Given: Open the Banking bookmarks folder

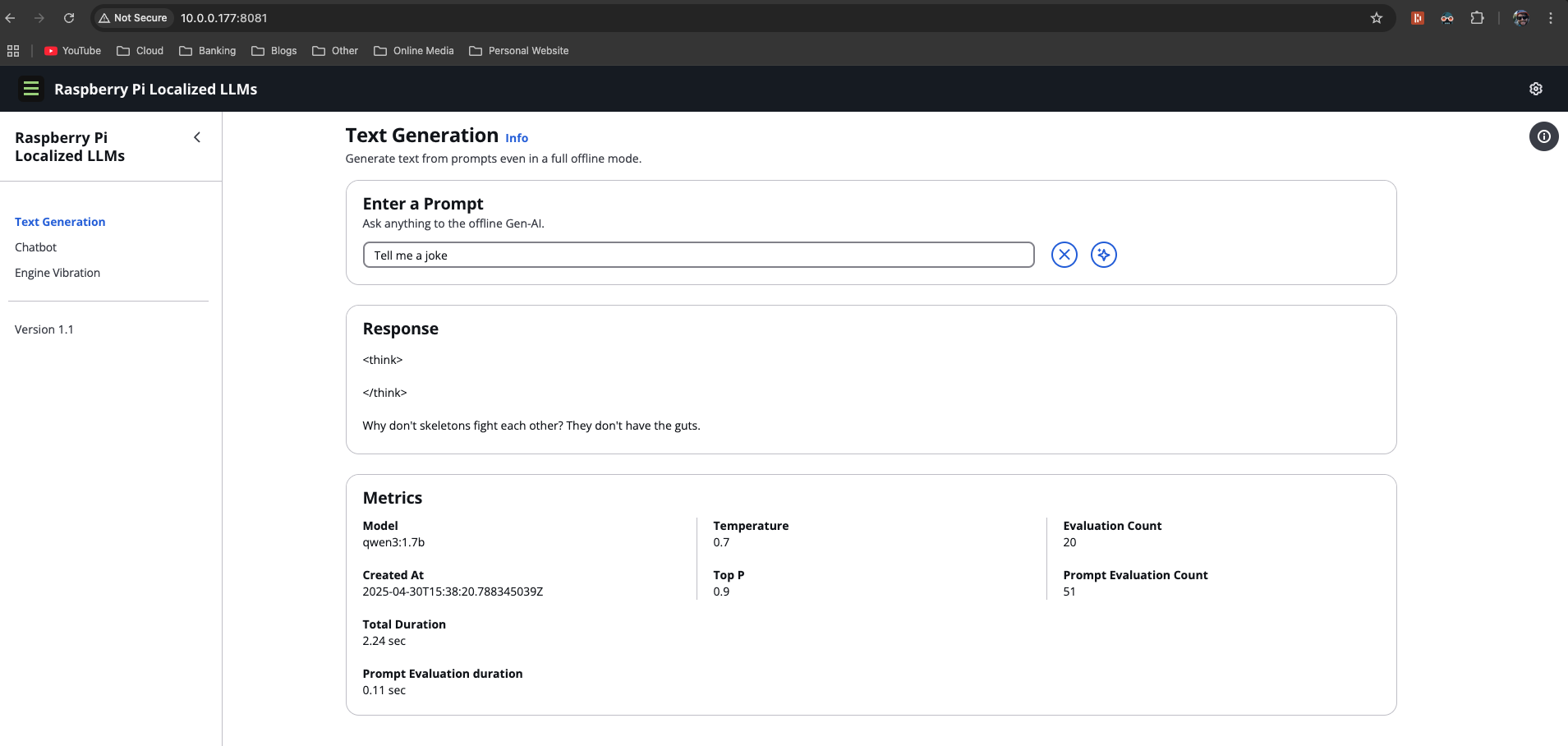Looking at the screenshot, I should point(207,51).
